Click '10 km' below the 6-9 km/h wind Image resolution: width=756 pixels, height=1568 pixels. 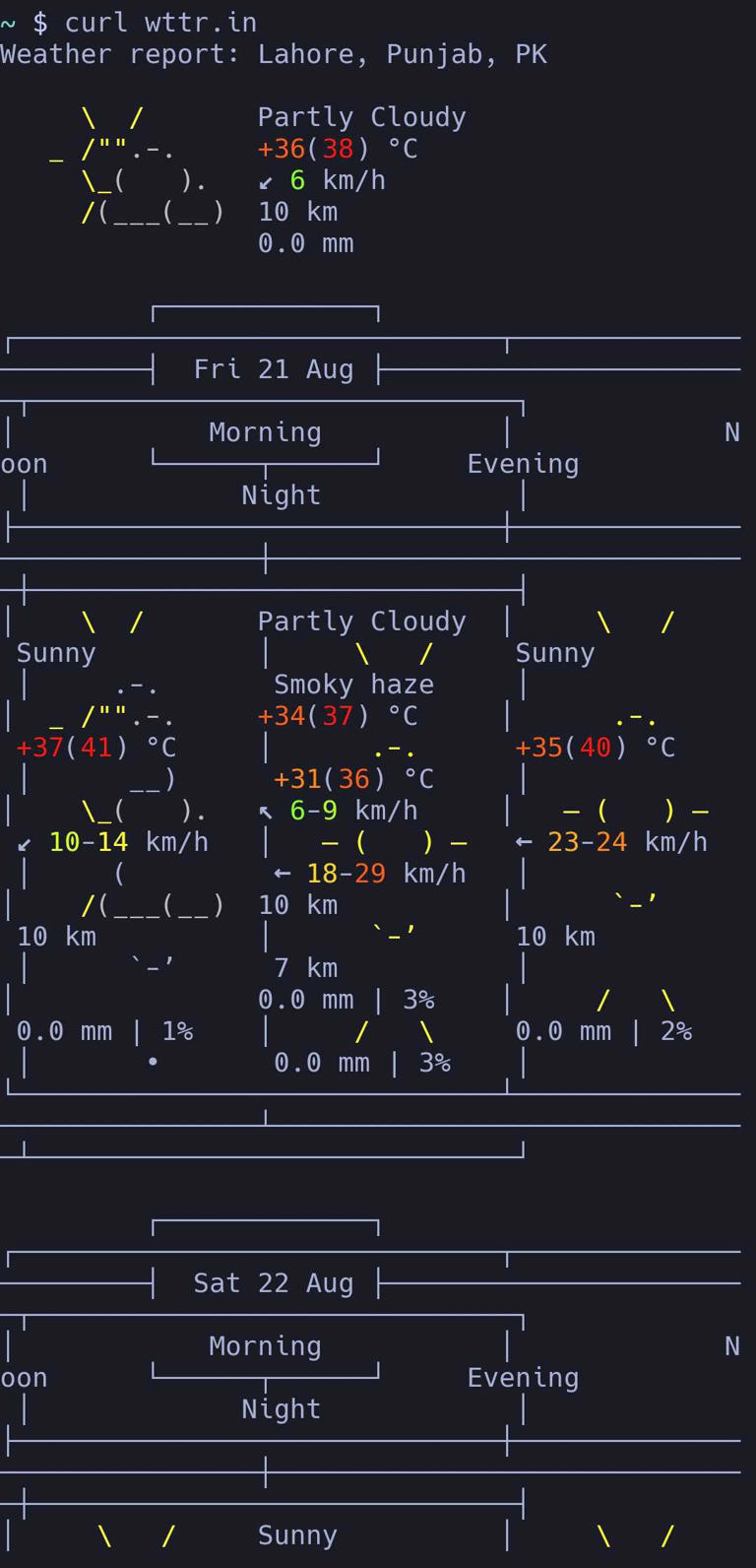297,905
